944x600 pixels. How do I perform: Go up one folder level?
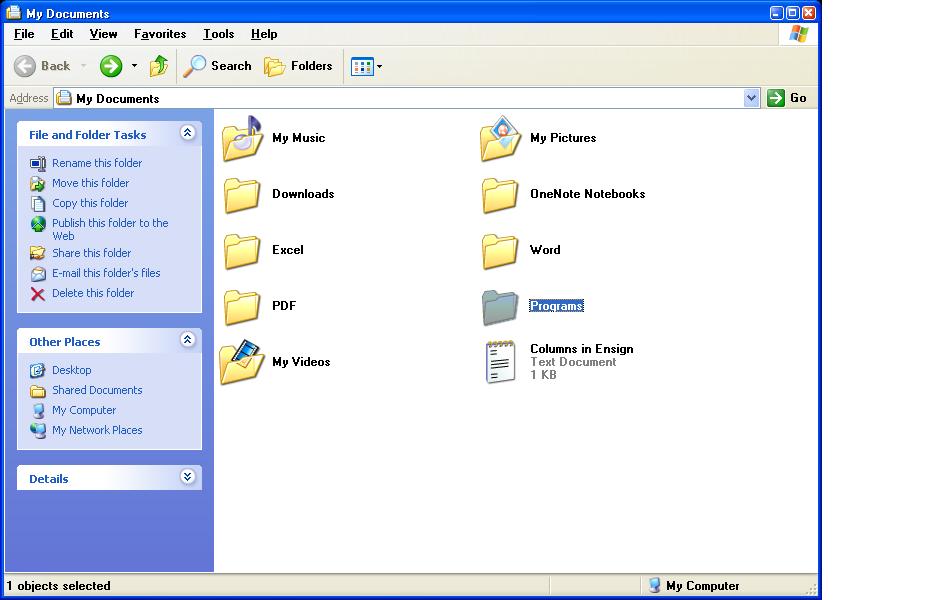159,66
